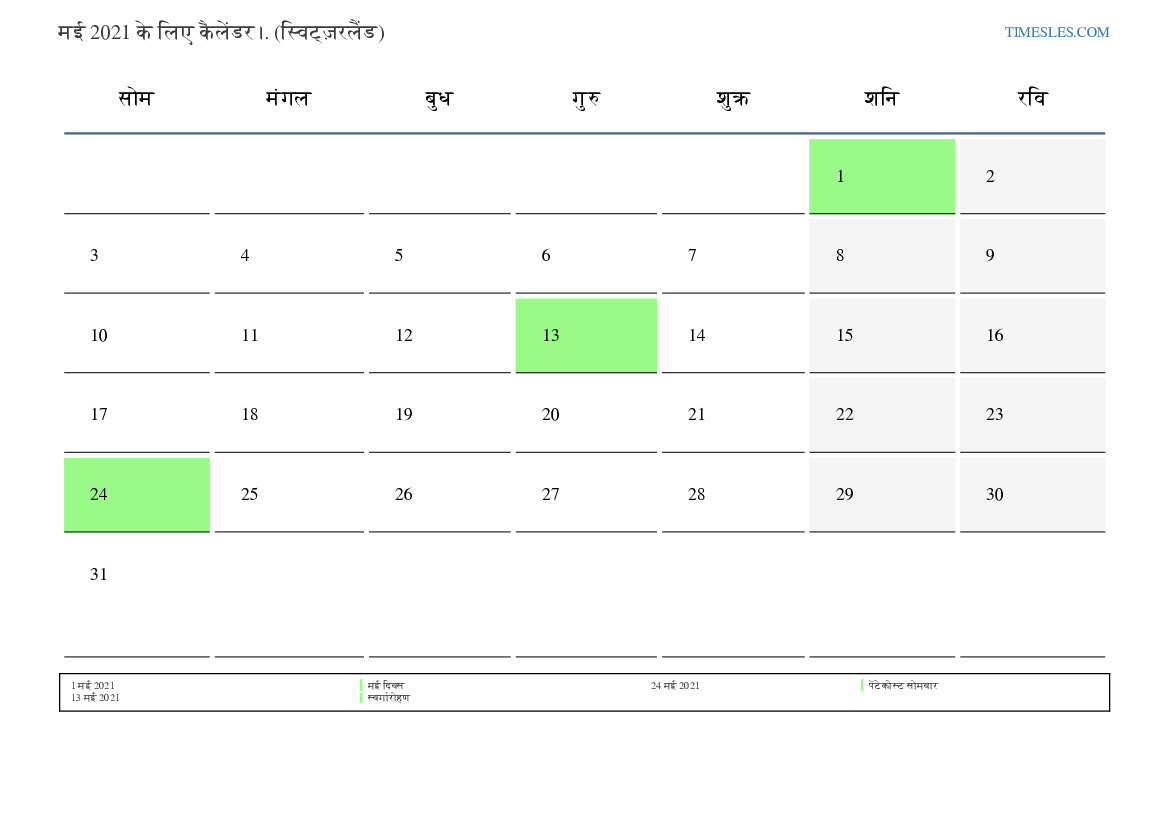Select date 5 in the calendar
Viewport: 1169px width, 827px height.
tap(440, 256)
